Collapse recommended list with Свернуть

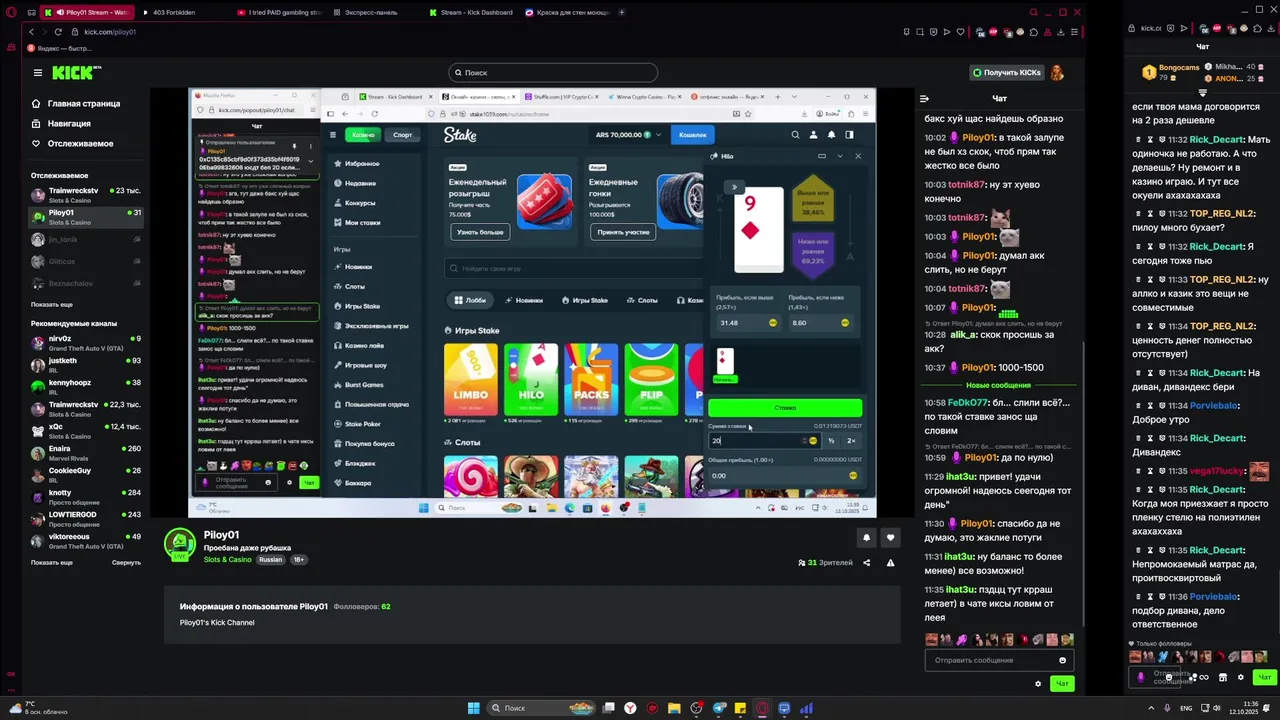[126, 563]
